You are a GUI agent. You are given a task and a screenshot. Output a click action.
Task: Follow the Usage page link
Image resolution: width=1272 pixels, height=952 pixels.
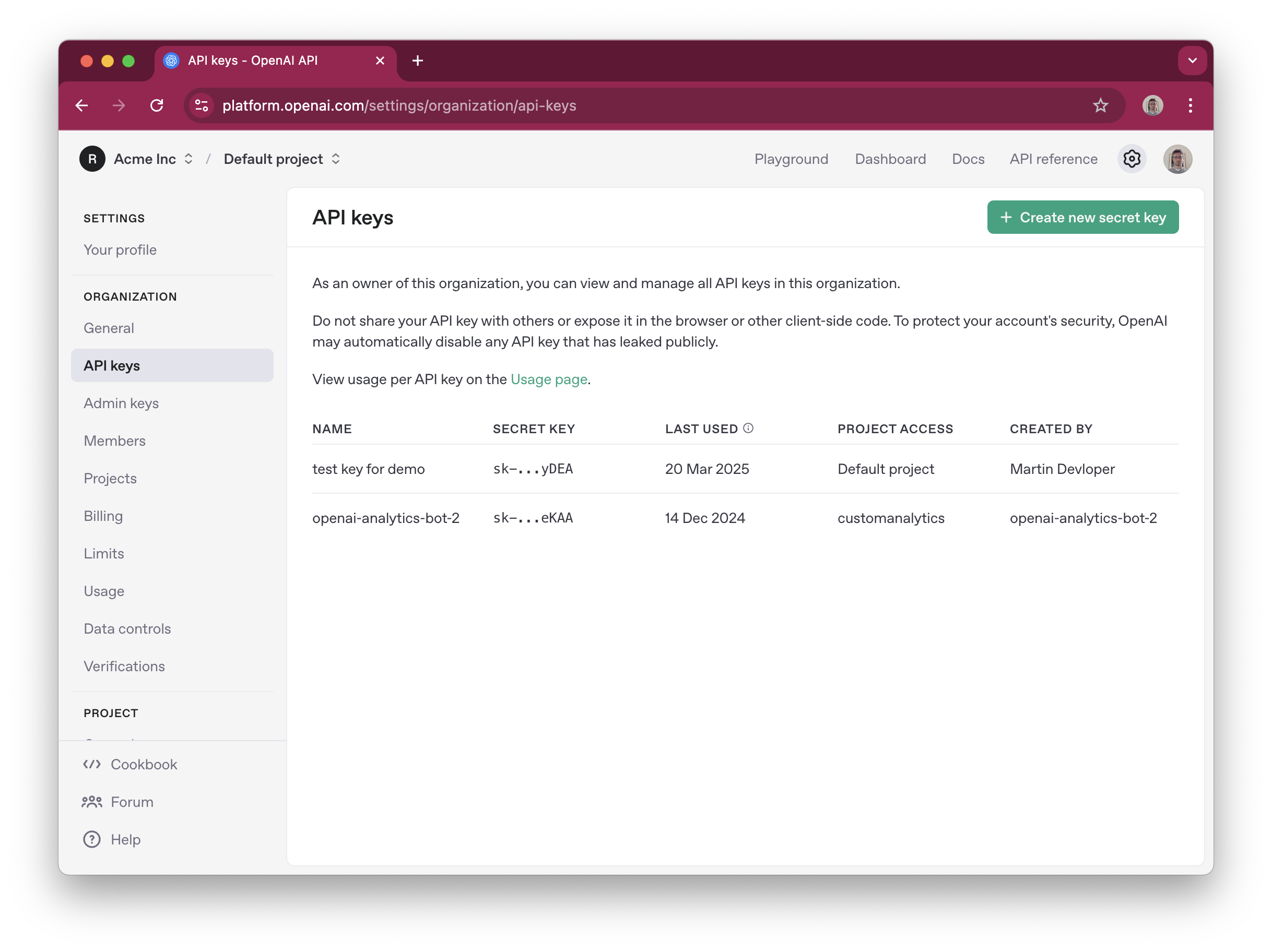click(x=549, y=379)
